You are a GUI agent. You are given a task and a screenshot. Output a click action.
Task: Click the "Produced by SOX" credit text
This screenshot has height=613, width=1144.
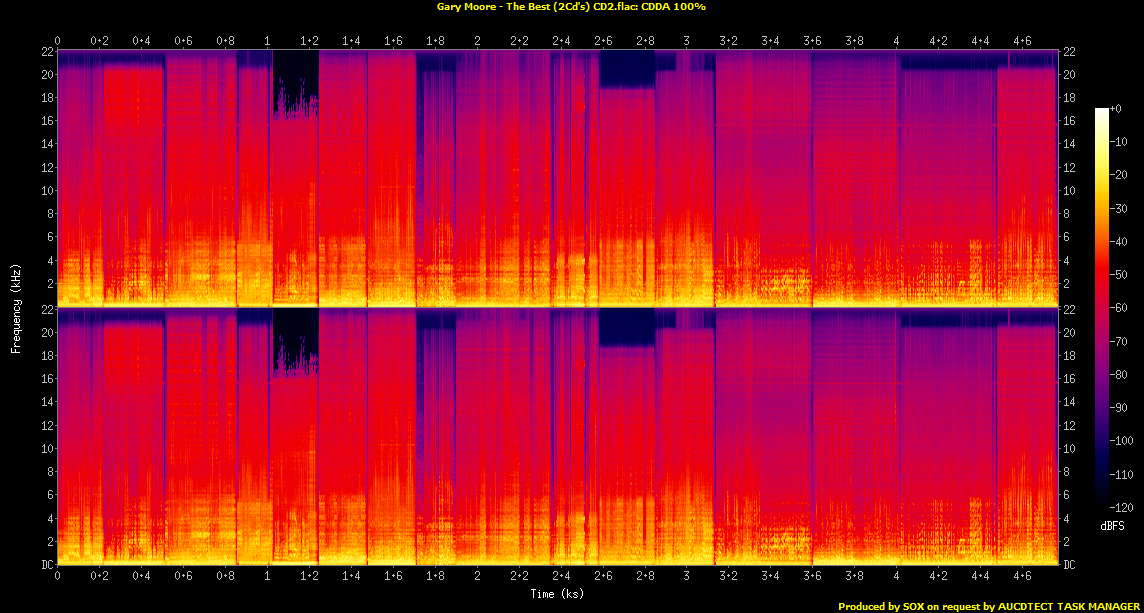[x=989, y=606]
